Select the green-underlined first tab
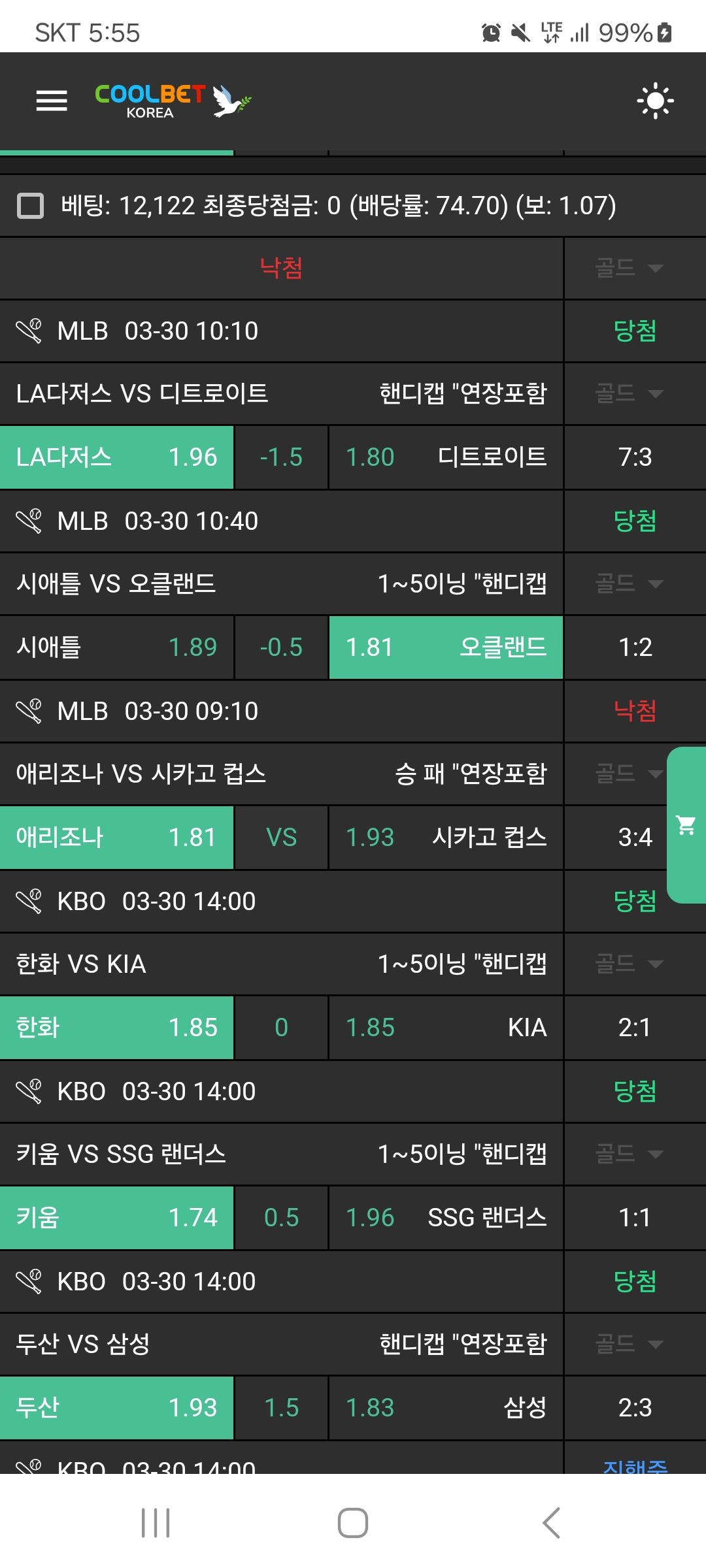The height and width of the screenshot is (1568, 706). [x=116, y=152]
